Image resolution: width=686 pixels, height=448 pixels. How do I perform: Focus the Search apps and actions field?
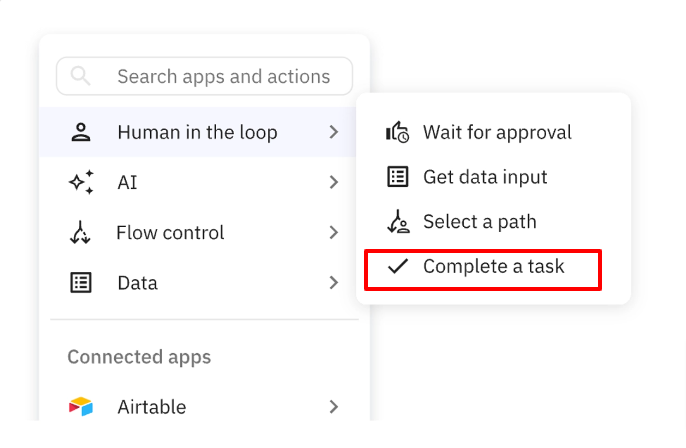pyautogui.click(x=223, y=76)
